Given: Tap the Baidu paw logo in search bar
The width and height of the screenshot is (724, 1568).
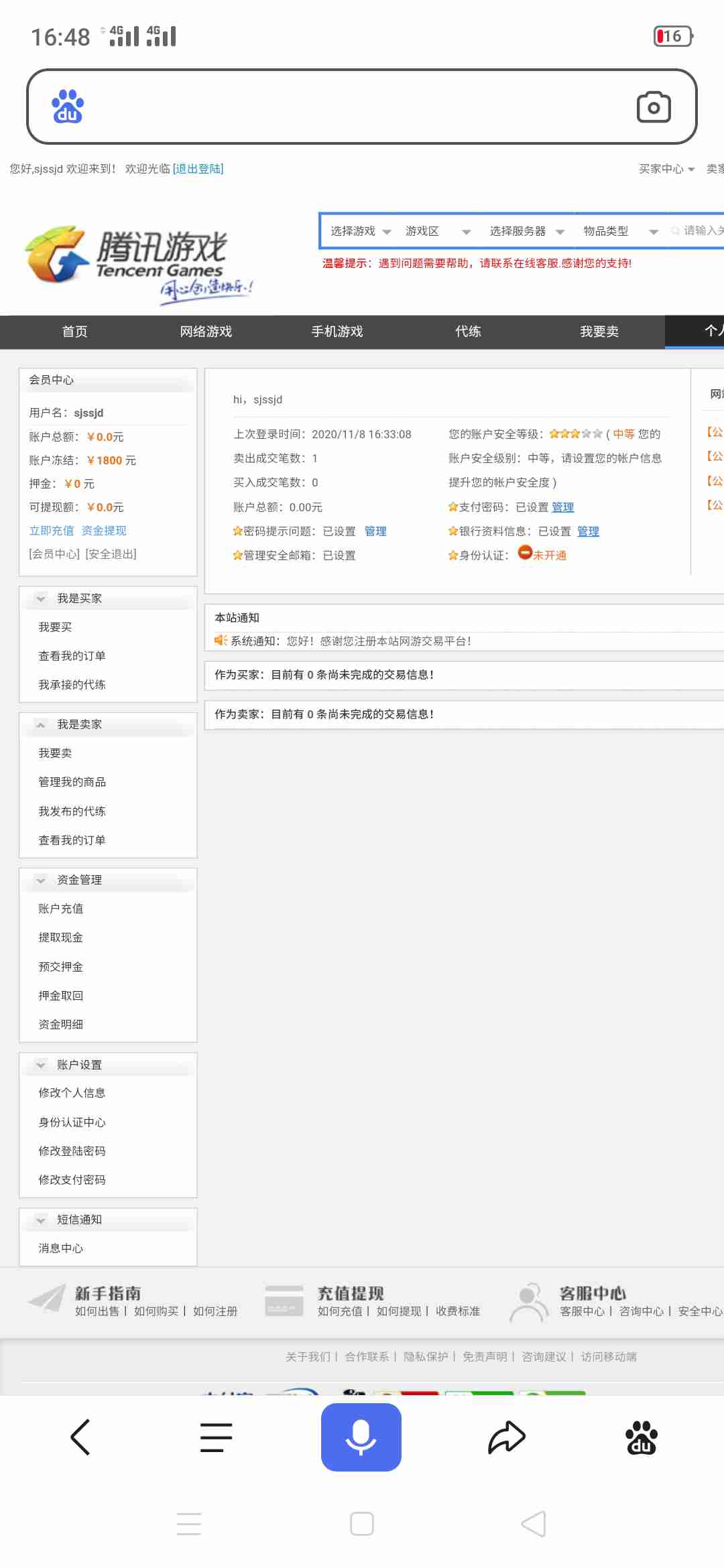Looking at the screenshot, I should (68, 107).
